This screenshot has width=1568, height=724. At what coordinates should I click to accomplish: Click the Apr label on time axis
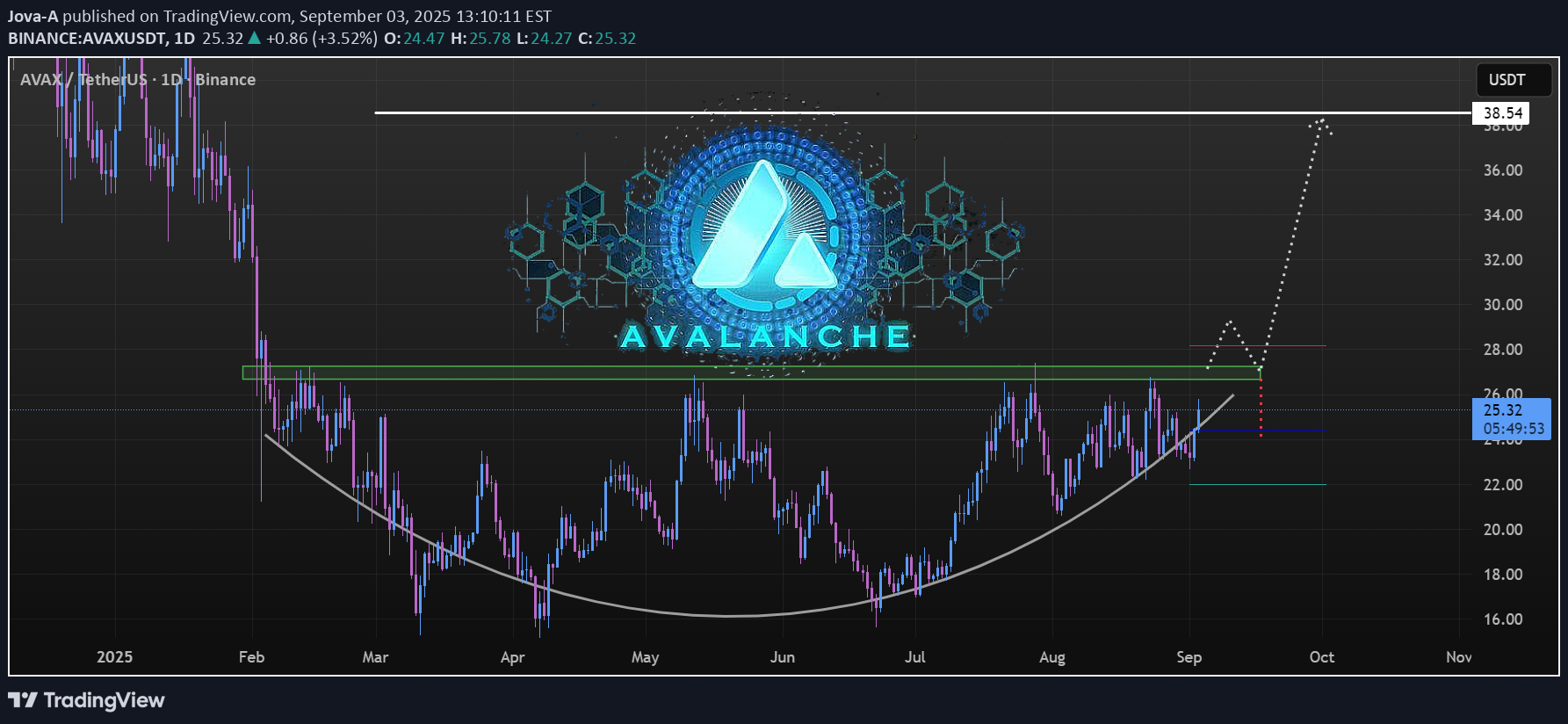point(512,657)
